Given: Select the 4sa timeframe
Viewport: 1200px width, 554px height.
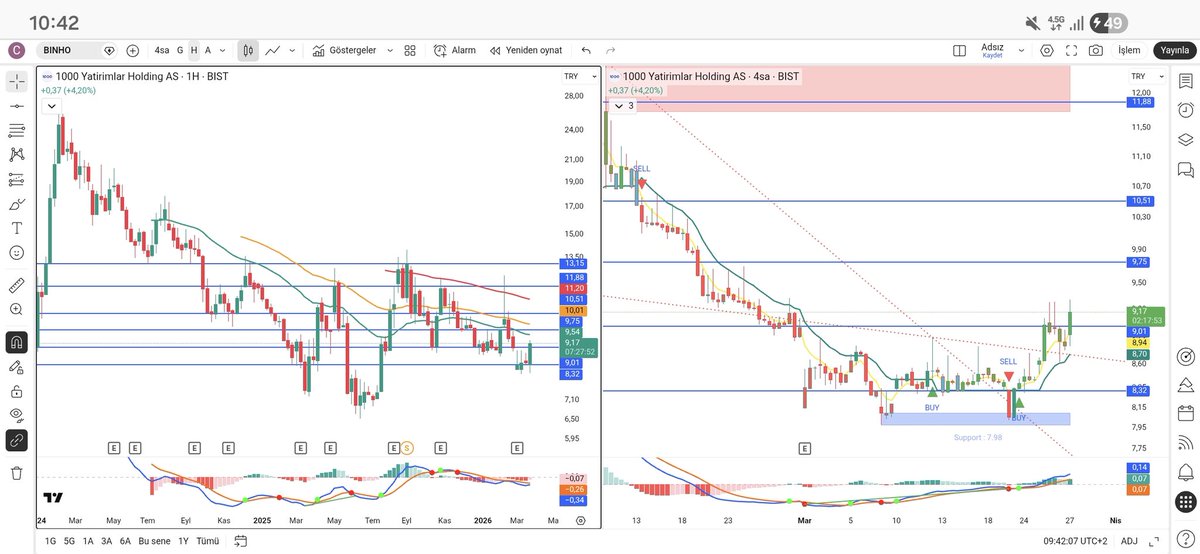Looking at the screenshot, I should (161, 50).
